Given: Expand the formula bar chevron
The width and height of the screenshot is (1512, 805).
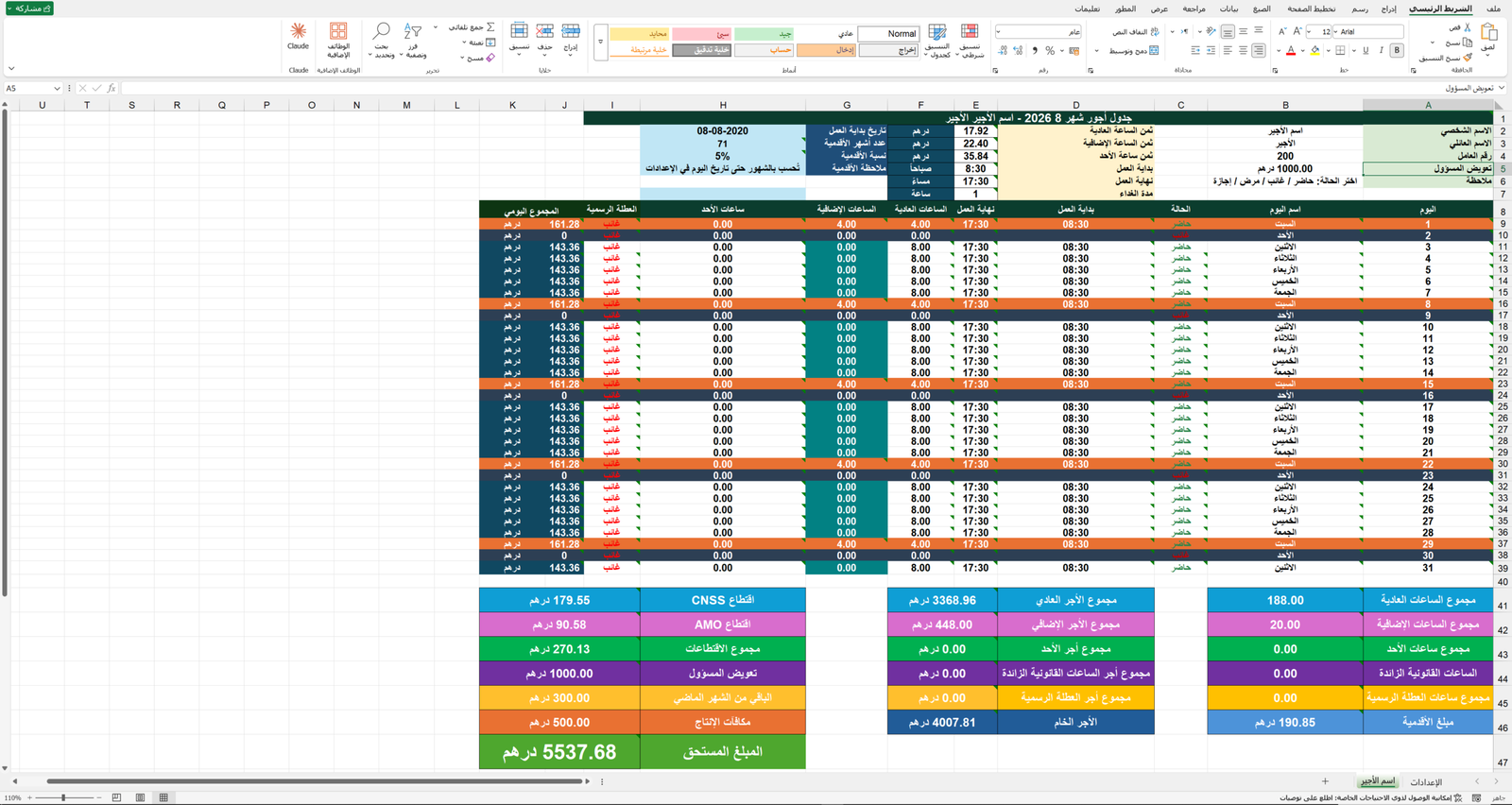Looking at the screenshot, I should click(x=1502, y=88).
